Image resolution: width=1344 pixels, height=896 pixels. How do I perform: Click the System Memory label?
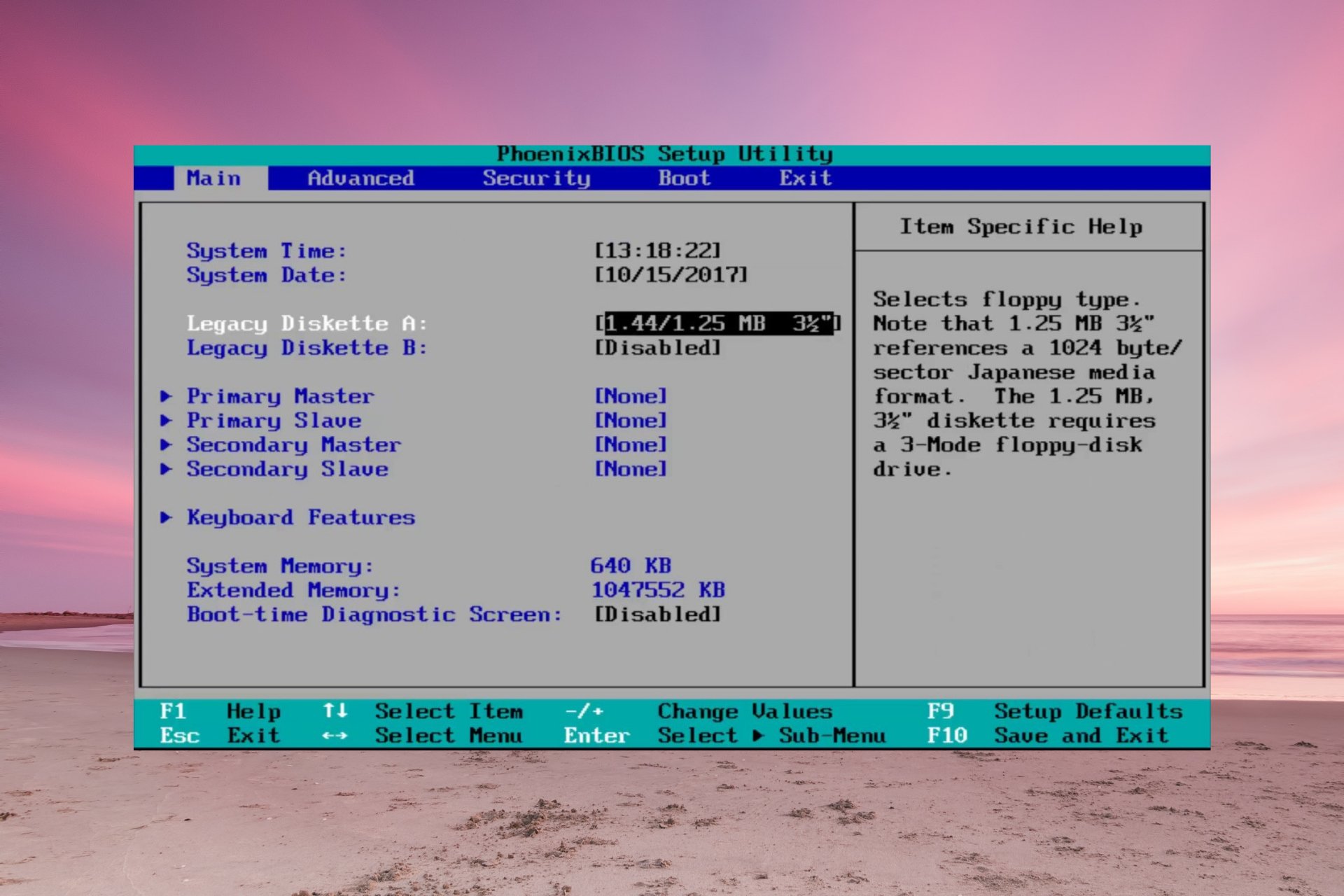click(280, 566)
